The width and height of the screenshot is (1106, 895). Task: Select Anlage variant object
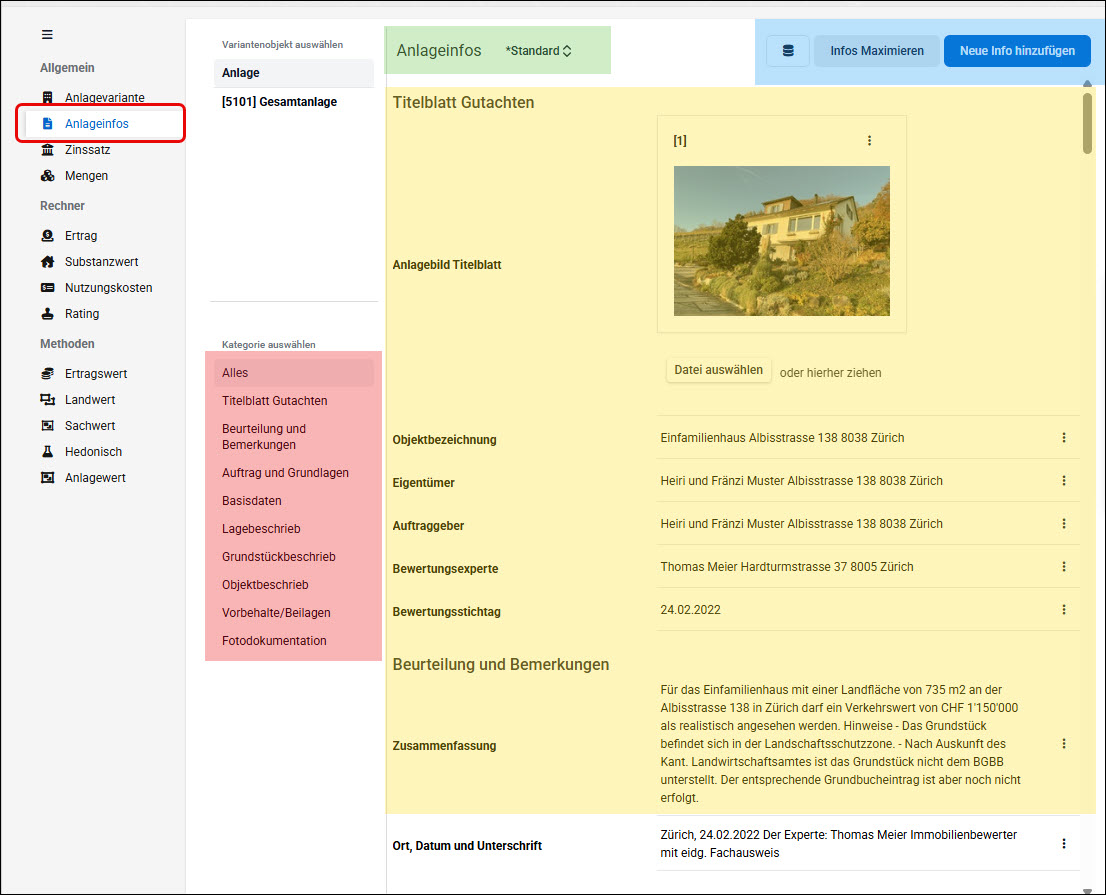tap(293, 73)
